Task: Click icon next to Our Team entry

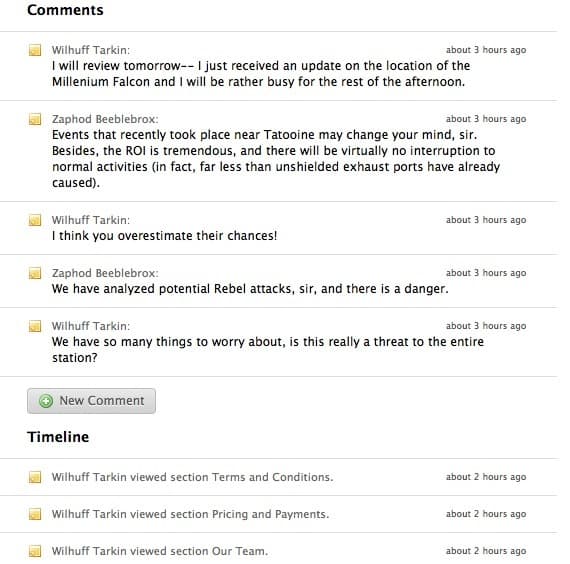Action: [x=35, y=551]
